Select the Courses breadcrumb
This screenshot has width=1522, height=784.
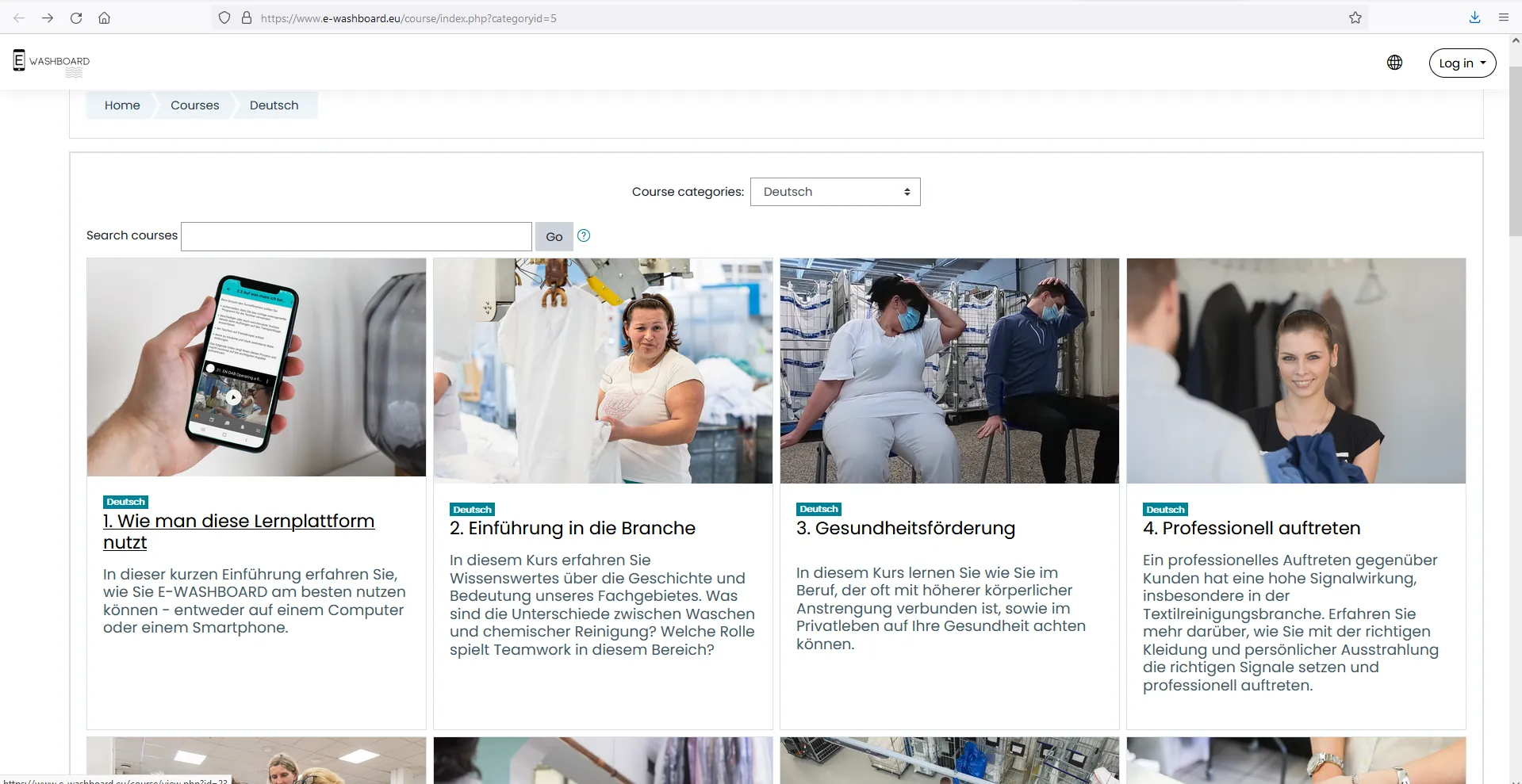[194, 105]
